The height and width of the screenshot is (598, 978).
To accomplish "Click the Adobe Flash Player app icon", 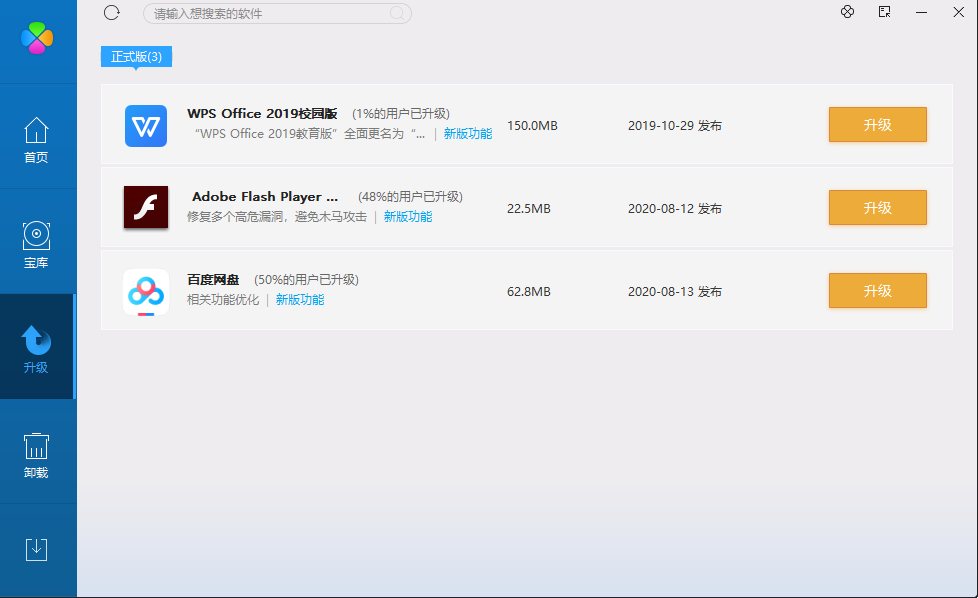I will tap(146, 207).
